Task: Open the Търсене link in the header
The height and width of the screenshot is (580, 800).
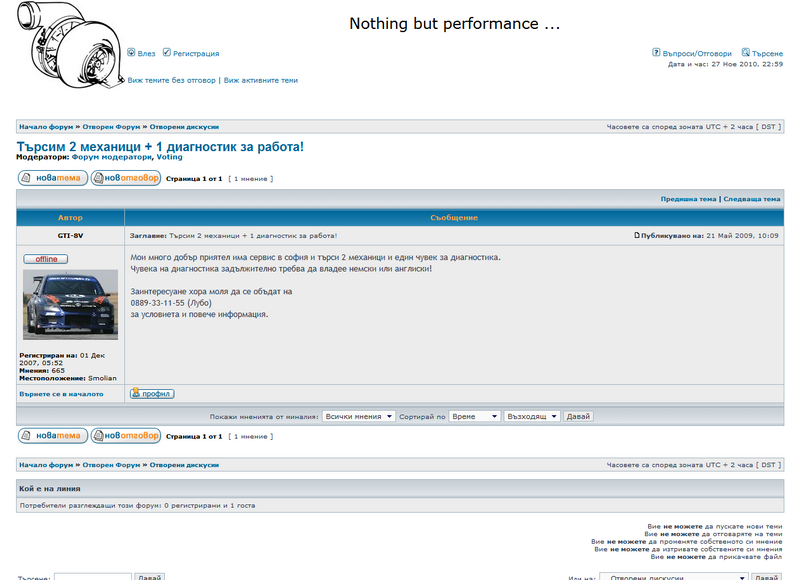Action: [767, 54]
